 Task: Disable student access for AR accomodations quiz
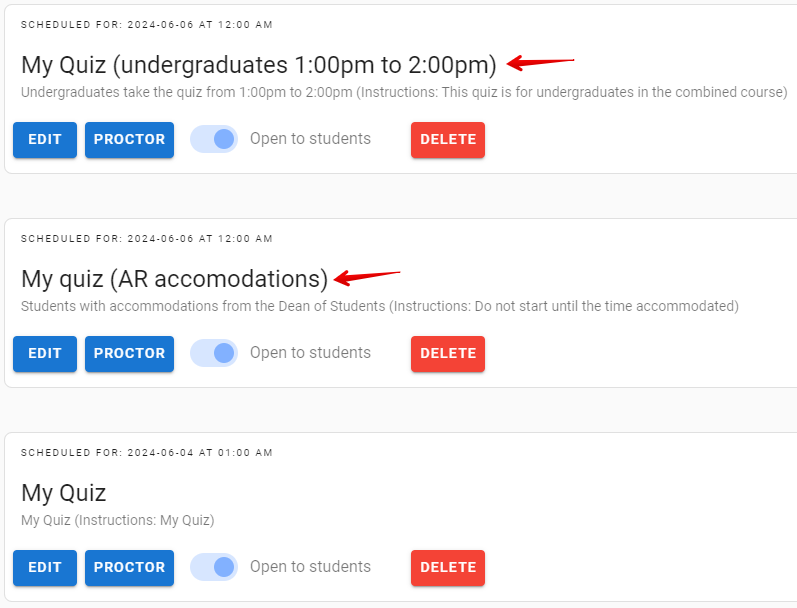[215, 354]
